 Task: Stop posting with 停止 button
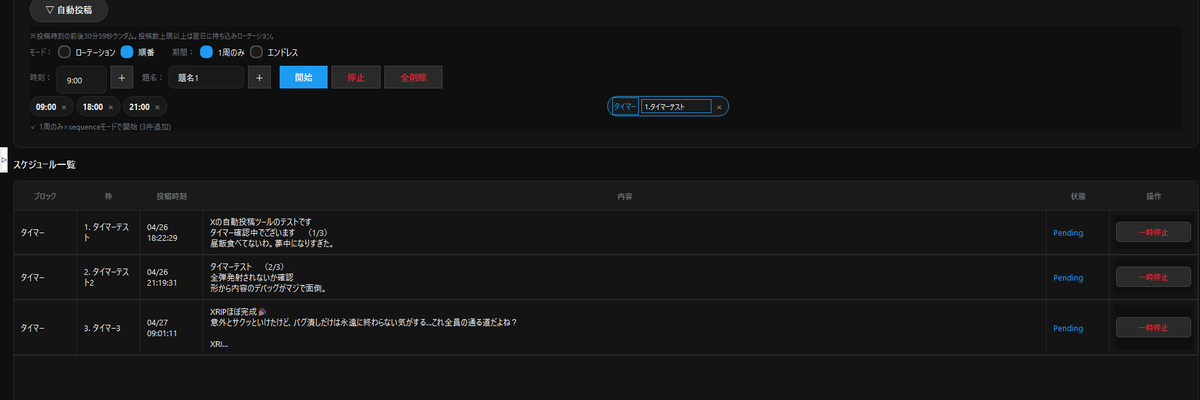tap(355, 78)
